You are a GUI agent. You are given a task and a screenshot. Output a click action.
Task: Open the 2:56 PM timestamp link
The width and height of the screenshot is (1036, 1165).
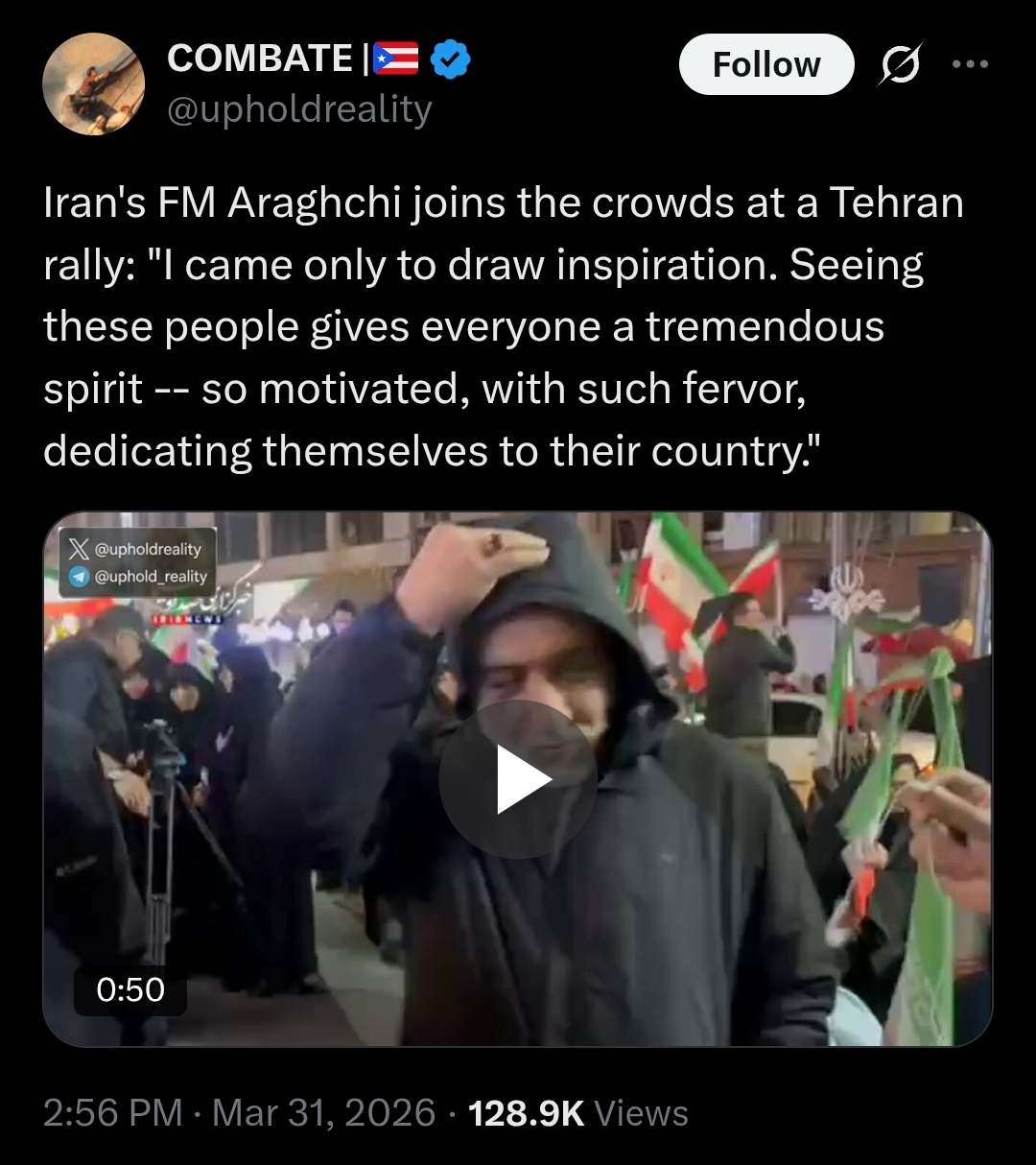pyautogui.click(x=112, y=1113)
